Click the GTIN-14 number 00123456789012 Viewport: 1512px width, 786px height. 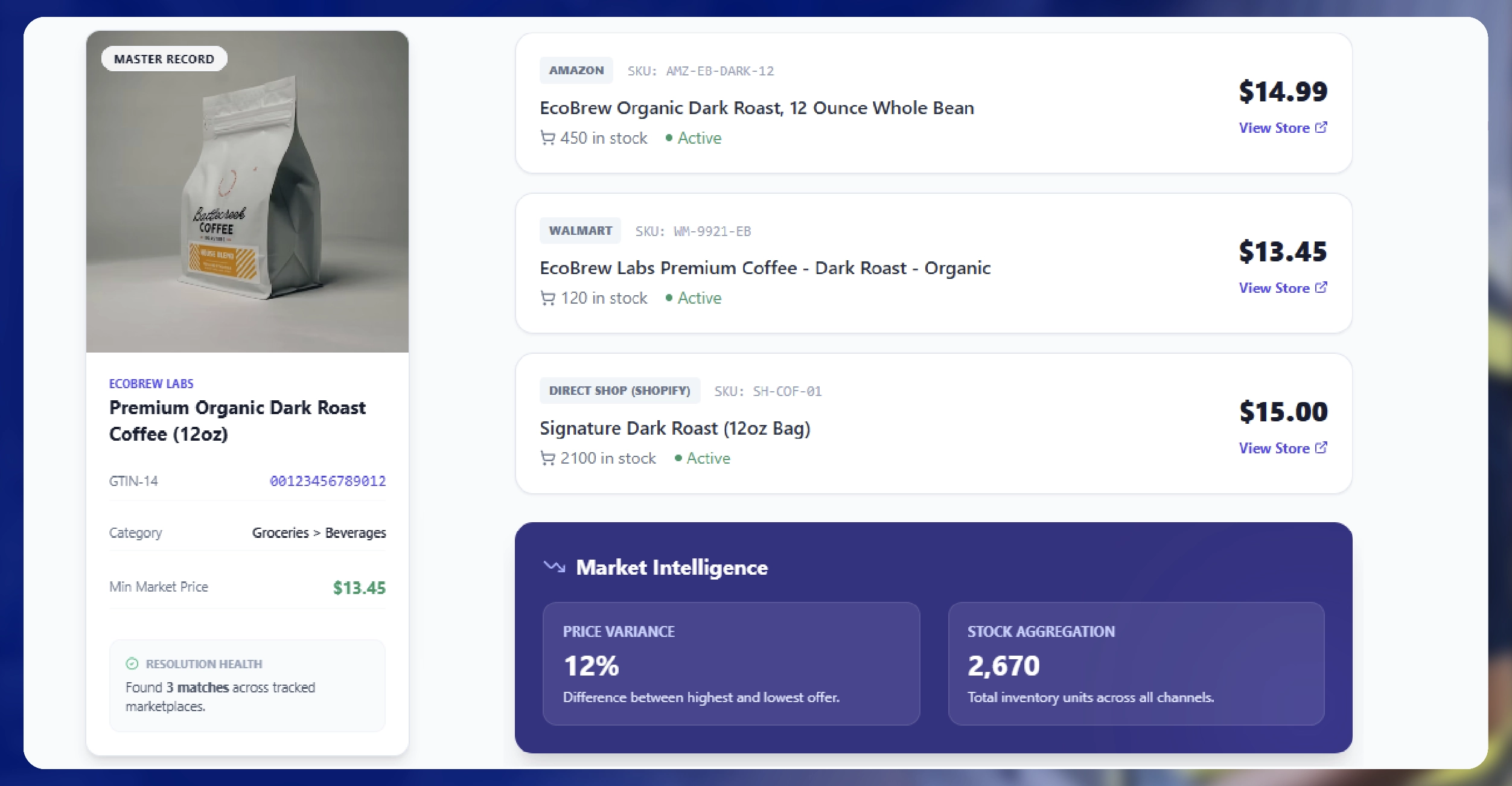pyautogui.click(x=328, y=481)
